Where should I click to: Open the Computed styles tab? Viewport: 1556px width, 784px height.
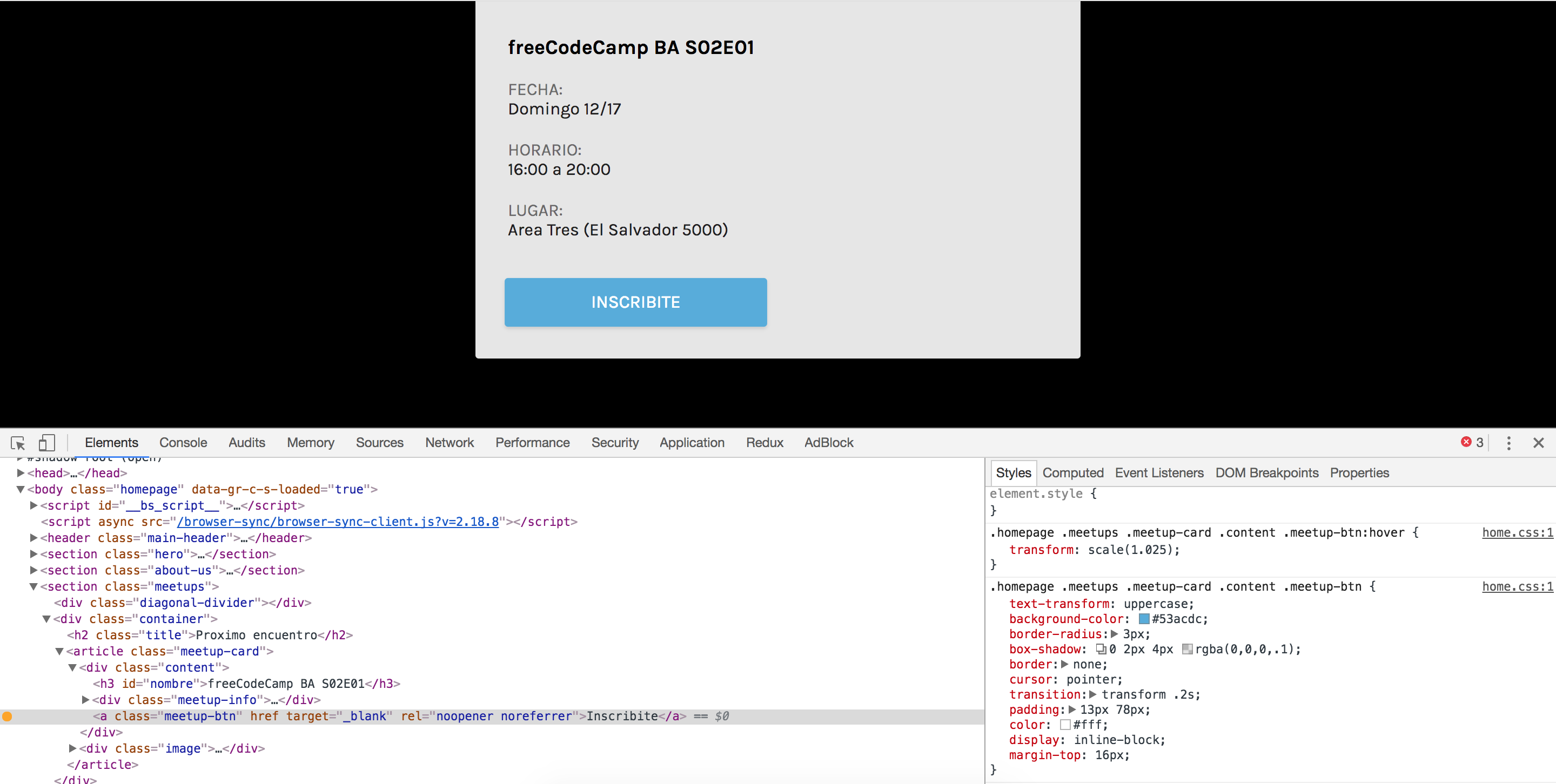click(x=1073, y=473)
